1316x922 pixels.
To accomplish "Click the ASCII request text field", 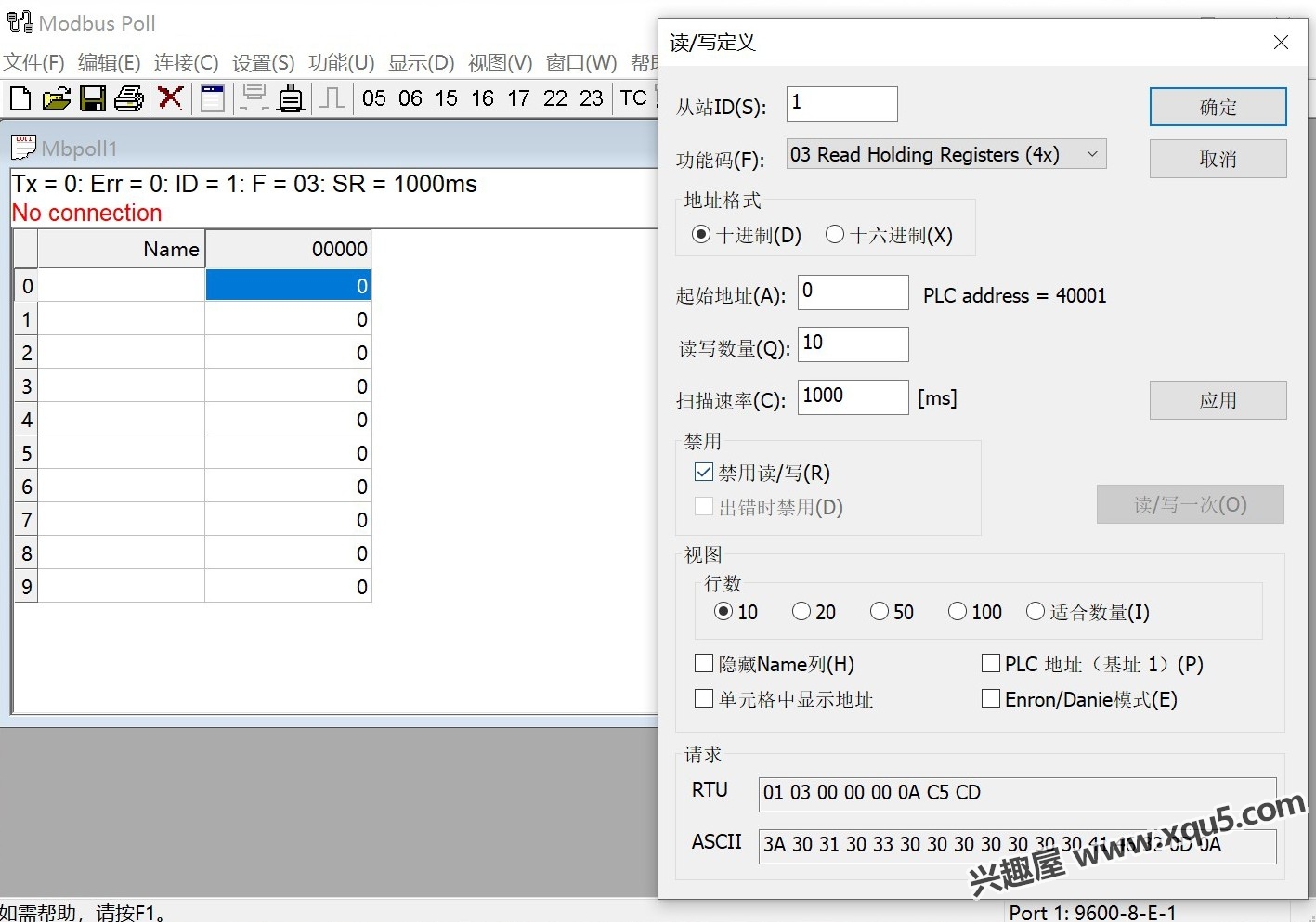I will [x=1018, y=846].
